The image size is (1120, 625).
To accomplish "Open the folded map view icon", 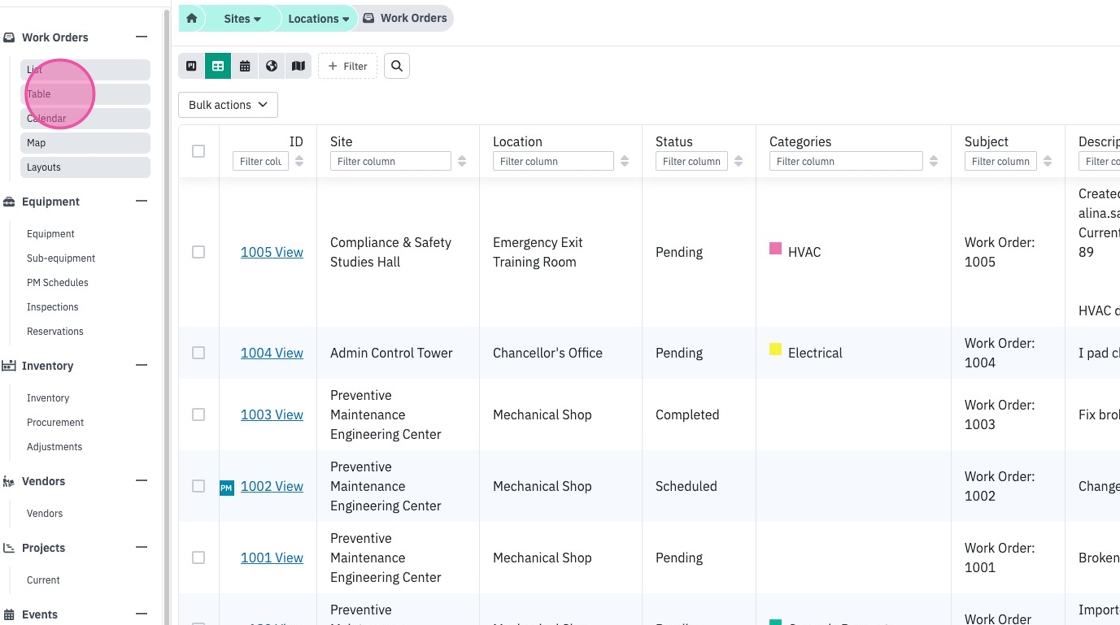I will point(299,66).
